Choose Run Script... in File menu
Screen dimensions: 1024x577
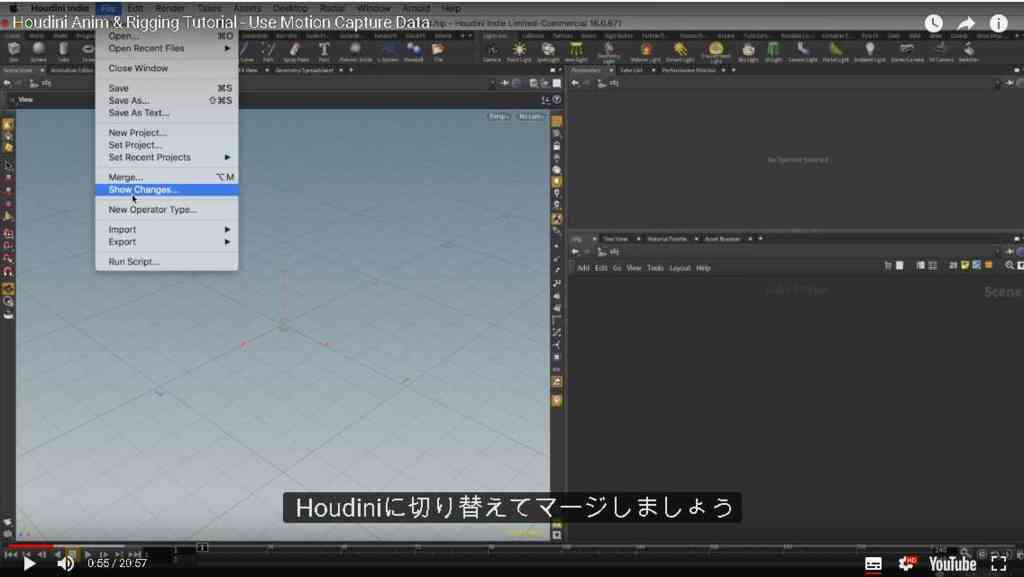[167, 261]
